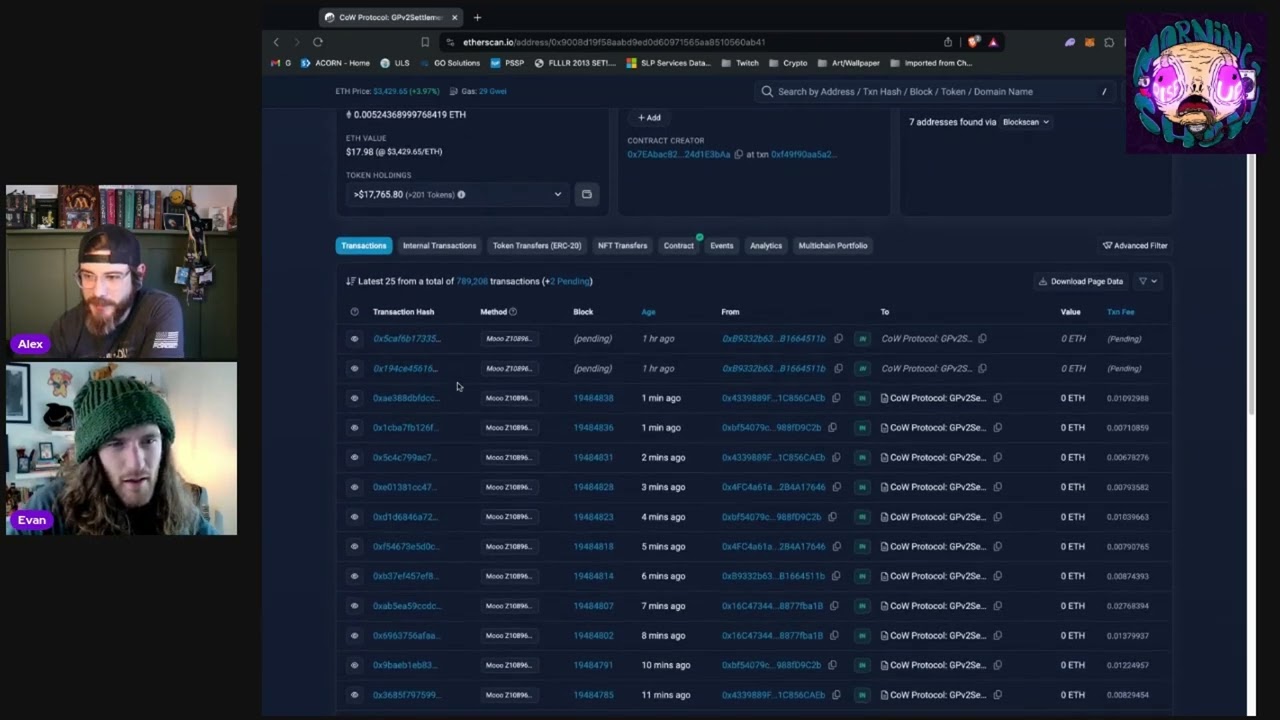Open the 2 Pending transactions link
Image resolution: width=1280 pixels, height=720 pixels.
pyautogui.click(x=570, y=282)
